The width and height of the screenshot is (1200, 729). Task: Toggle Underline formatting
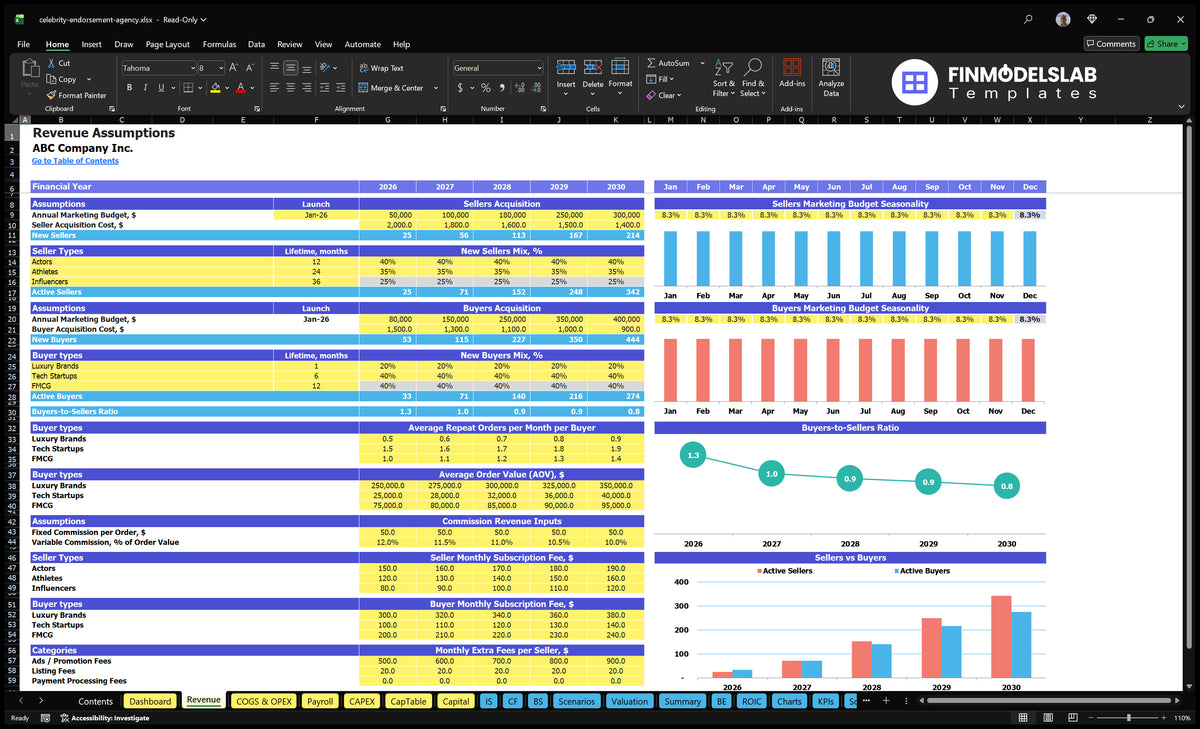click(161, 88)
